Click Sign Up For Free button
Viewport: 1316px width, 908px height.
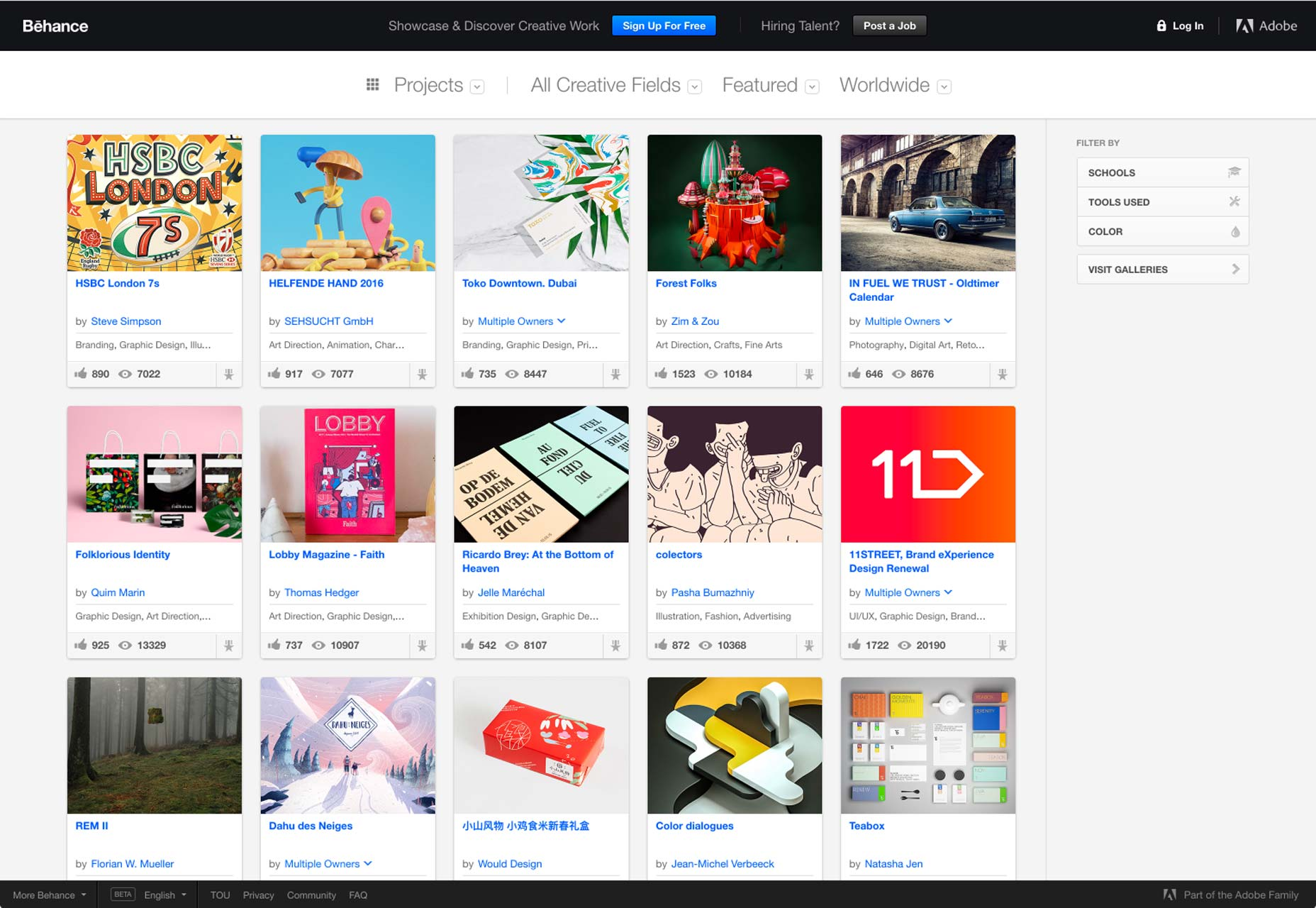pos(664,26)
